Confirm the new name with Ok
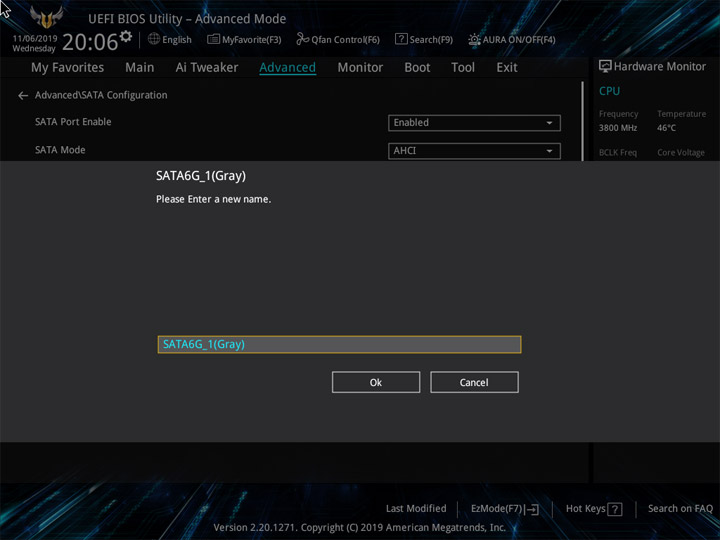Viewport: 720px width, 540px height. [x=376, y=382]
